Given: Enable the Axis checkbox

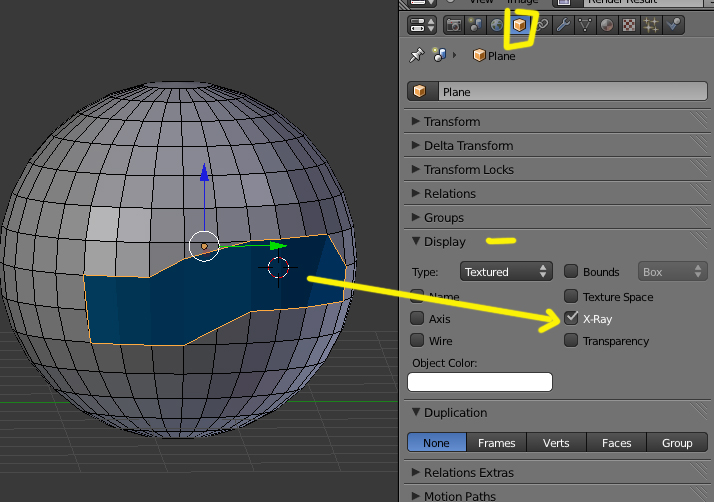Looking at the screenshot, I should [417, 318].
